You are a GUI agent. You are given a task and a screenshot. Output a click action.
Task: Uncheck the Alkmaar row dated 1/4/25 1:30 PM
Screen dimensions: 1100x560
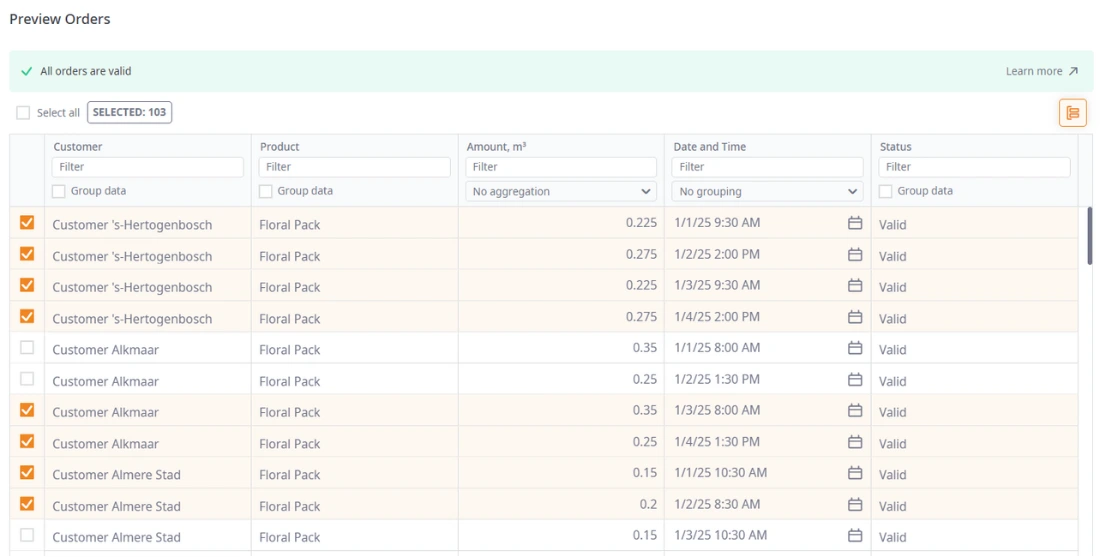point(27,441)
